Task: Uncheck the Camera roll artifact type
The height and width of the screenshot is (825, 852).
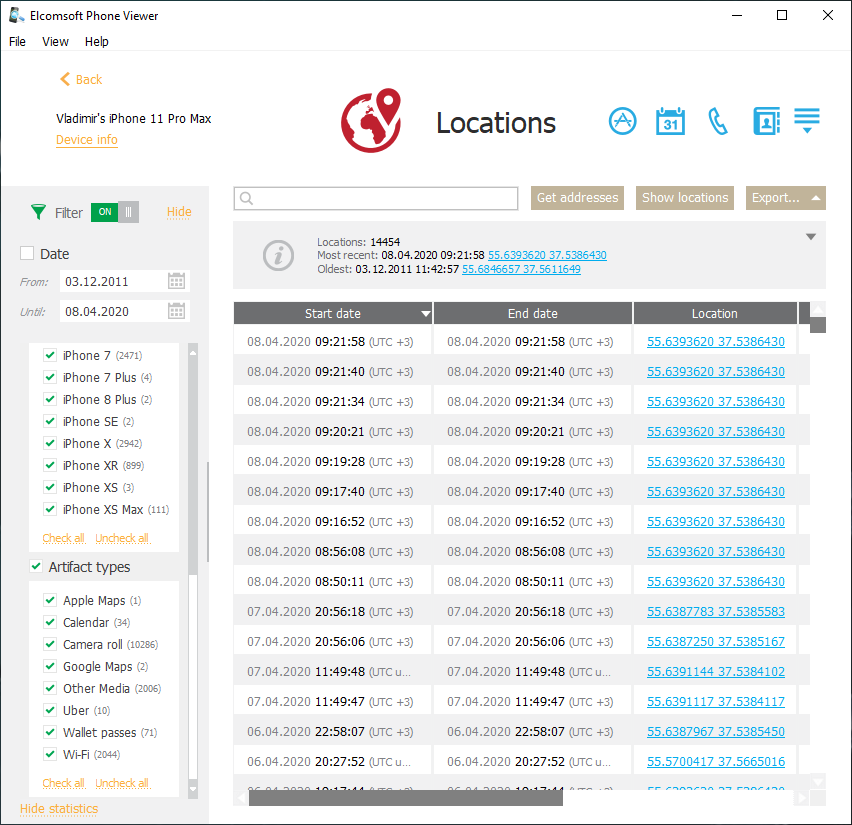Action: (x=50, y=645)
